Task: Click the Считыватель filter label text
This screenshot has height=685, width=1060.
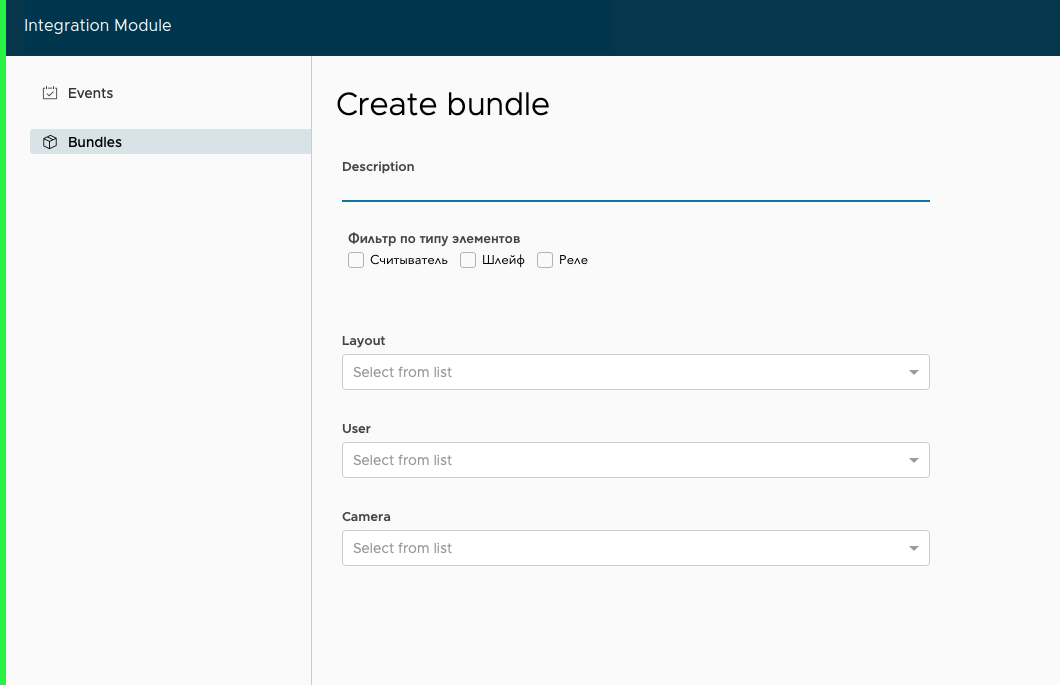Action: 409,260
